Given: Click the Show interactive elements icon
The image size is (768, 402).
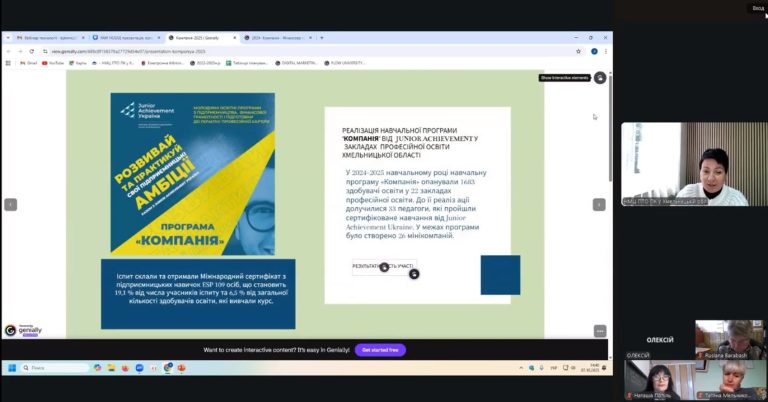Looking at the screenshot, I should (x=600, y=77).
